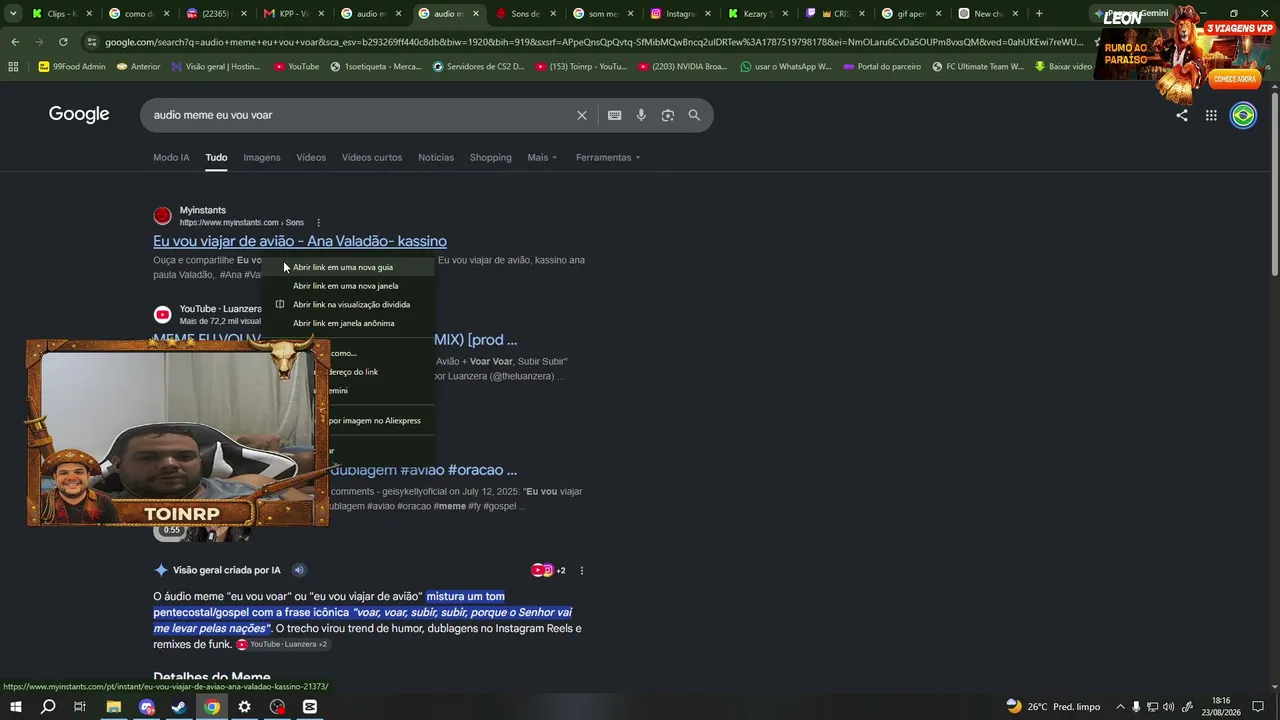Open more options for AI overview

[x=582, y=570]
